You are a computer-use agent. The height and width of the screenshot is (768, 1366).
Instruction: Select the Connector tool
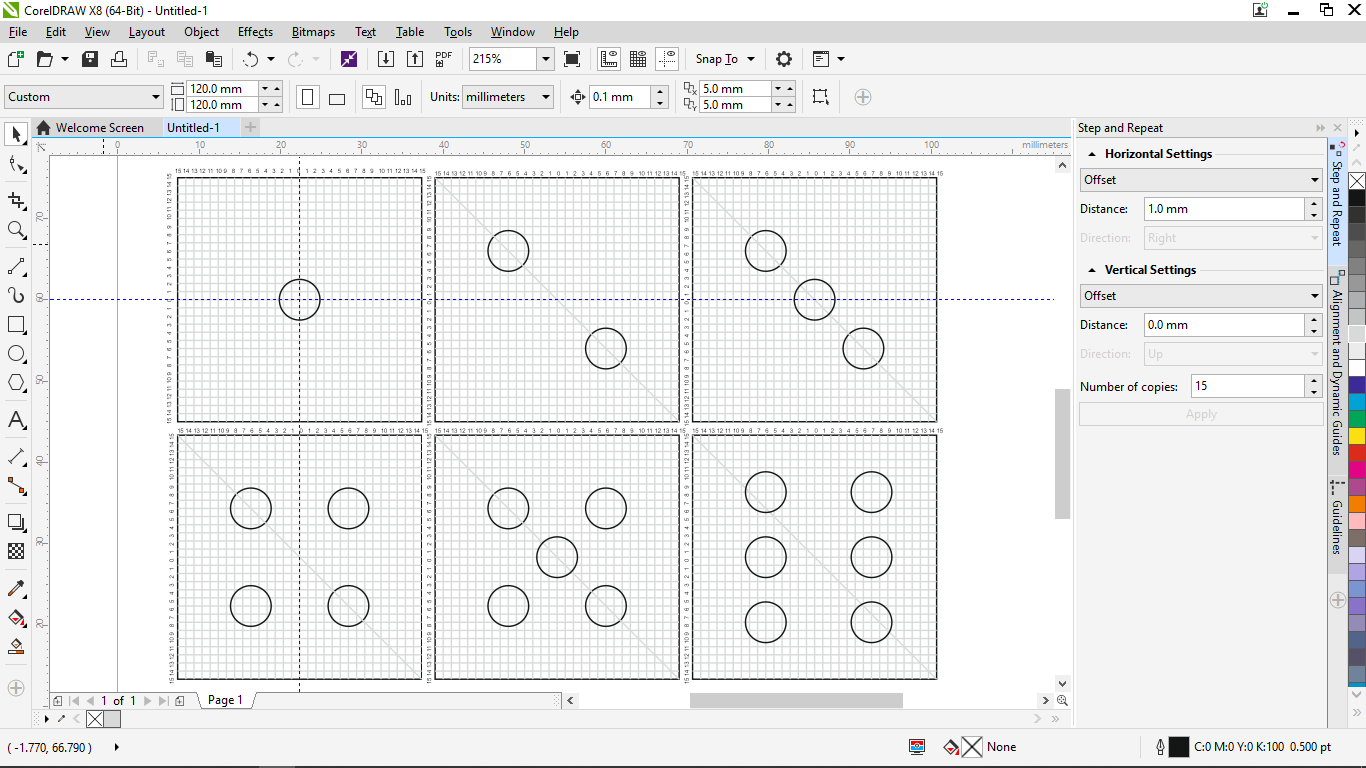[16, 486]
